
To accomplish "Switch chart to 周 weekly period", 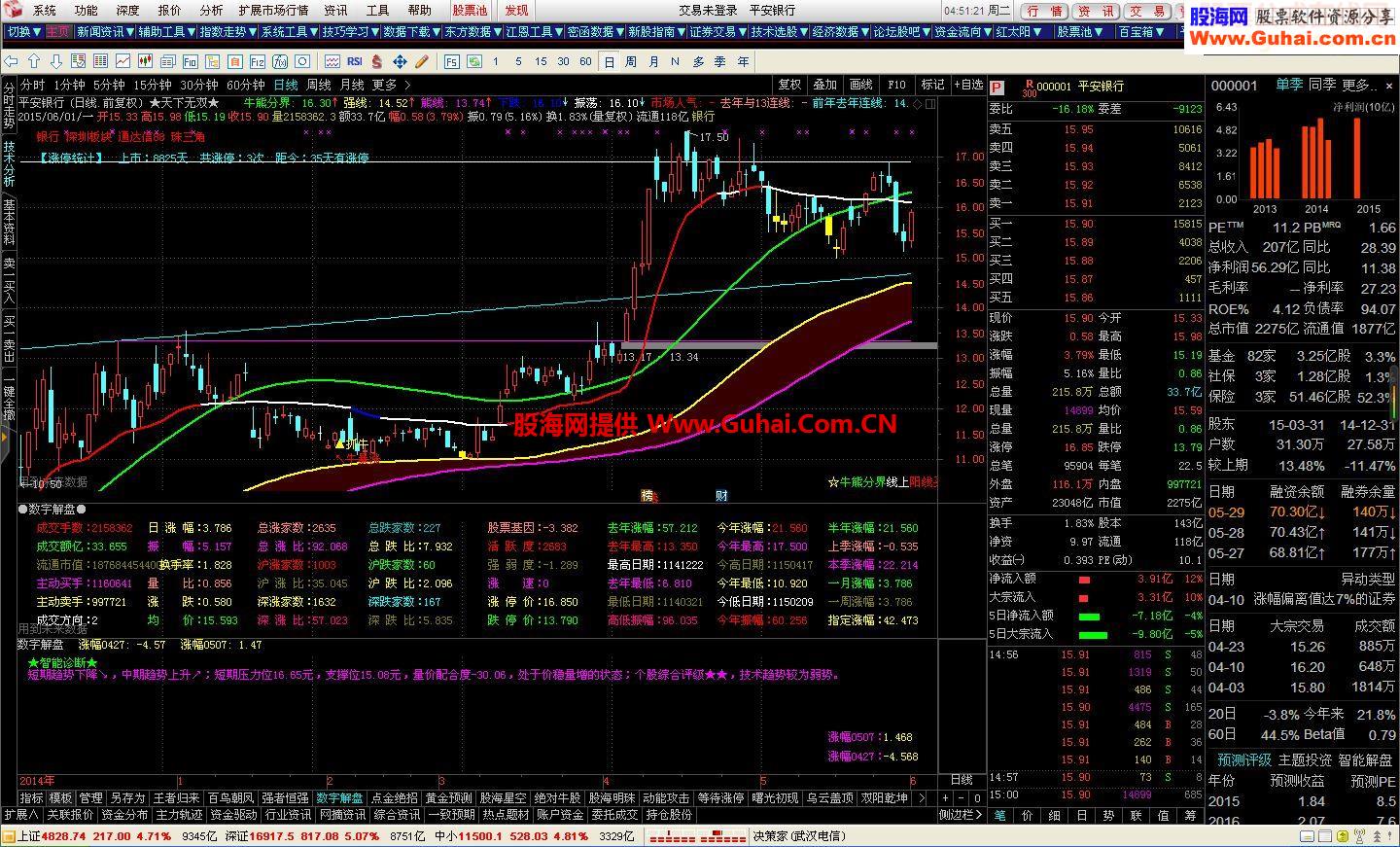I will [x=630, y=61].
